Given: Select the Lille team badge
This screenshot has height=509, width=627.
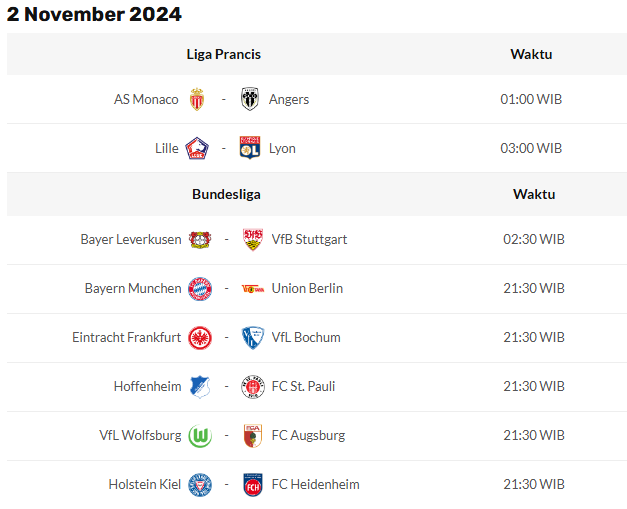Looking at the screenshot, I should tap(197, 148).
